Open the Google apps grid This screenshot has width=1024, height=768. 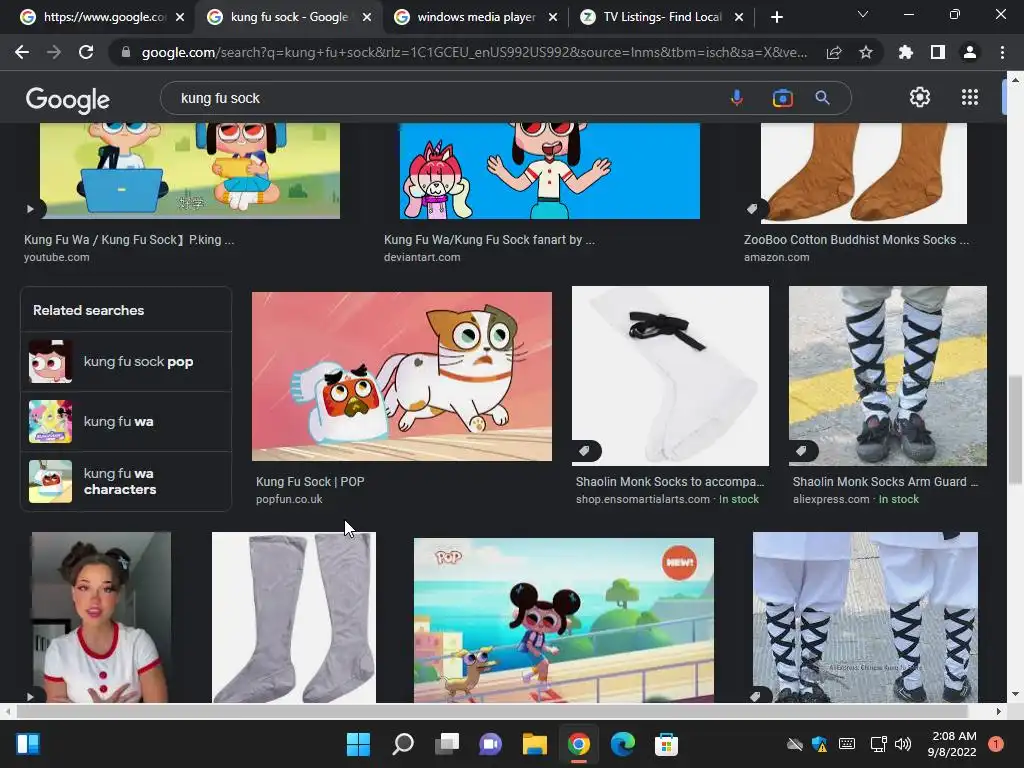970,97
